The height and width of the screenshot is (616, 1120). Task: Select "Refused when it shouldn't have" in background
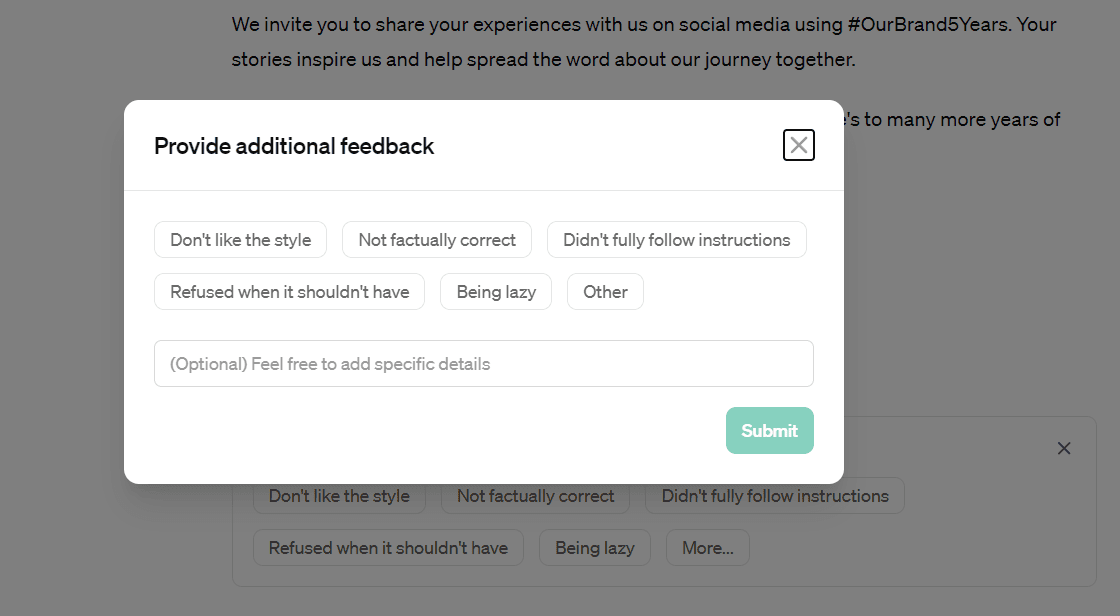point(388,547)
